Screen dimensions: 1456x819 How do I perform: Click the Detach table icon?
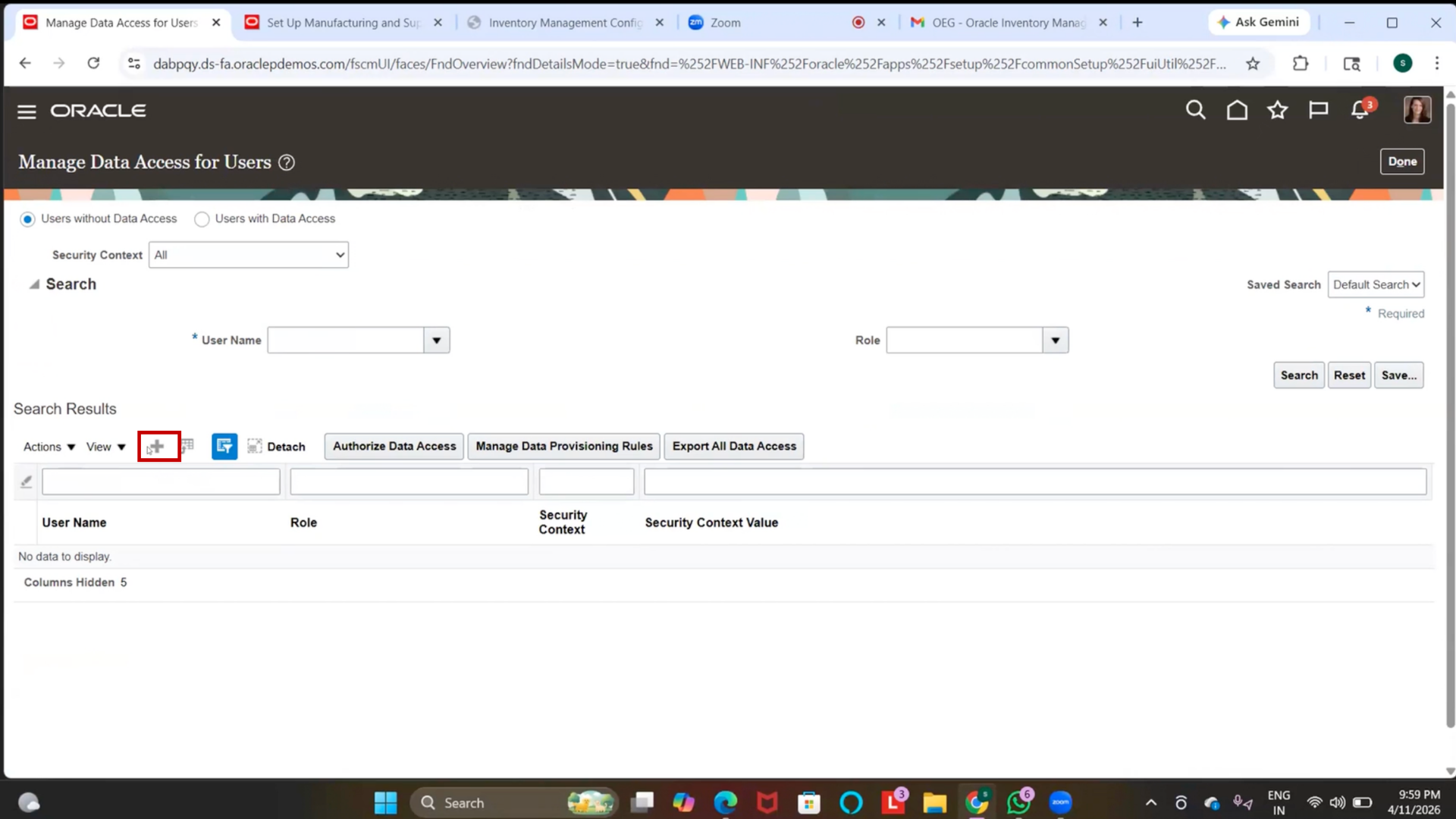pos(255,446)
